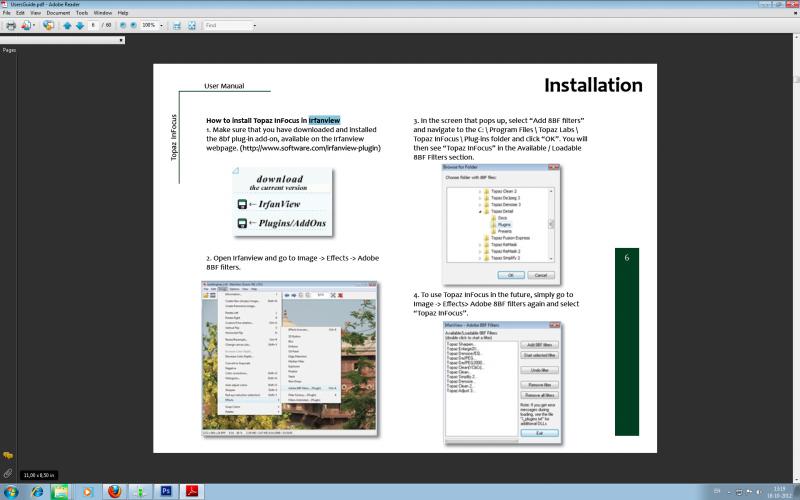
Task: Click the zoom in button
Action: click(x=133, y=25)
